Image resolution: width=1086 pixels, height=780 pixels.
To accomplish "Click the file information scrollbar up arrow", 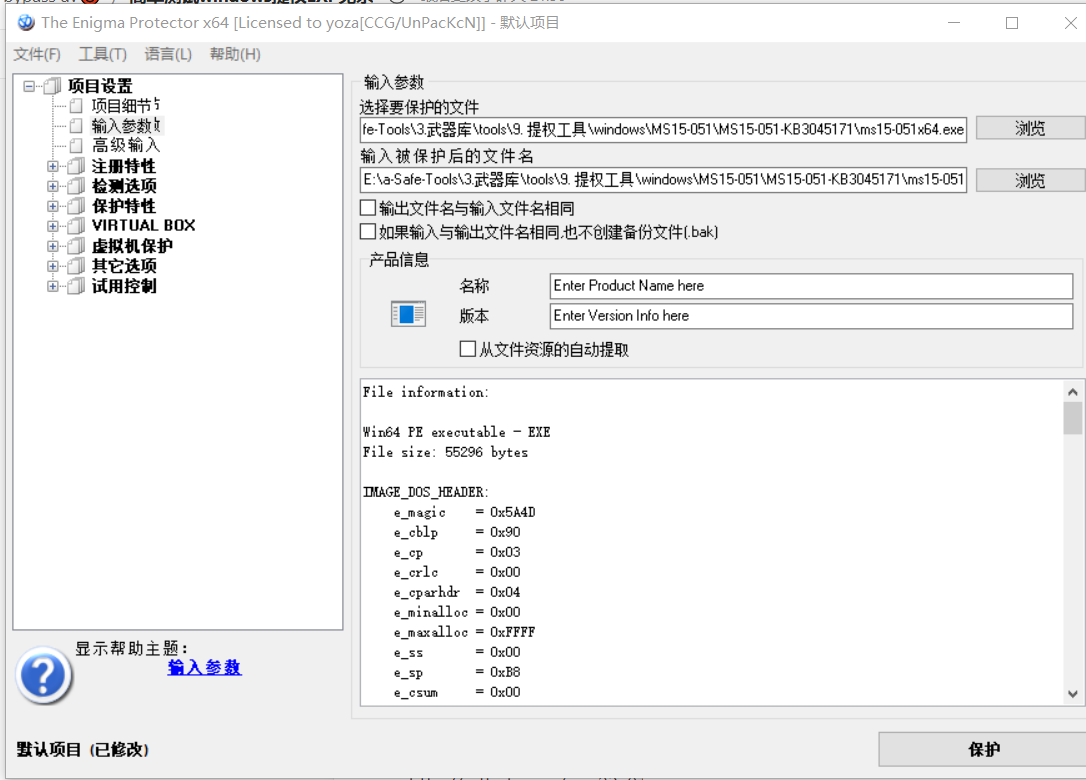I will pyautogui.click(x=1072, y=391).
